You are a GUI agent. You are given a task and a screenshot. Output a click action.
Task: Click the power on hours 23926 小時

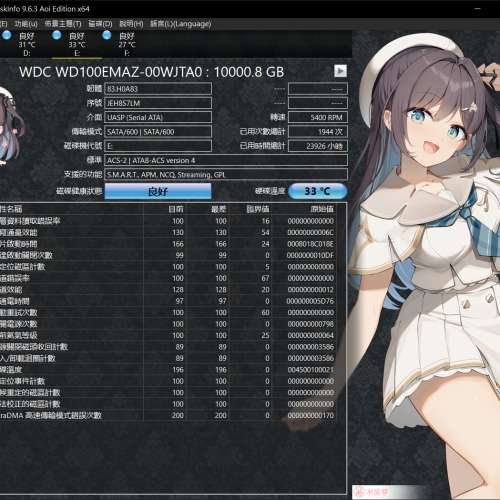pyautogui.click(x=318, y=146)
